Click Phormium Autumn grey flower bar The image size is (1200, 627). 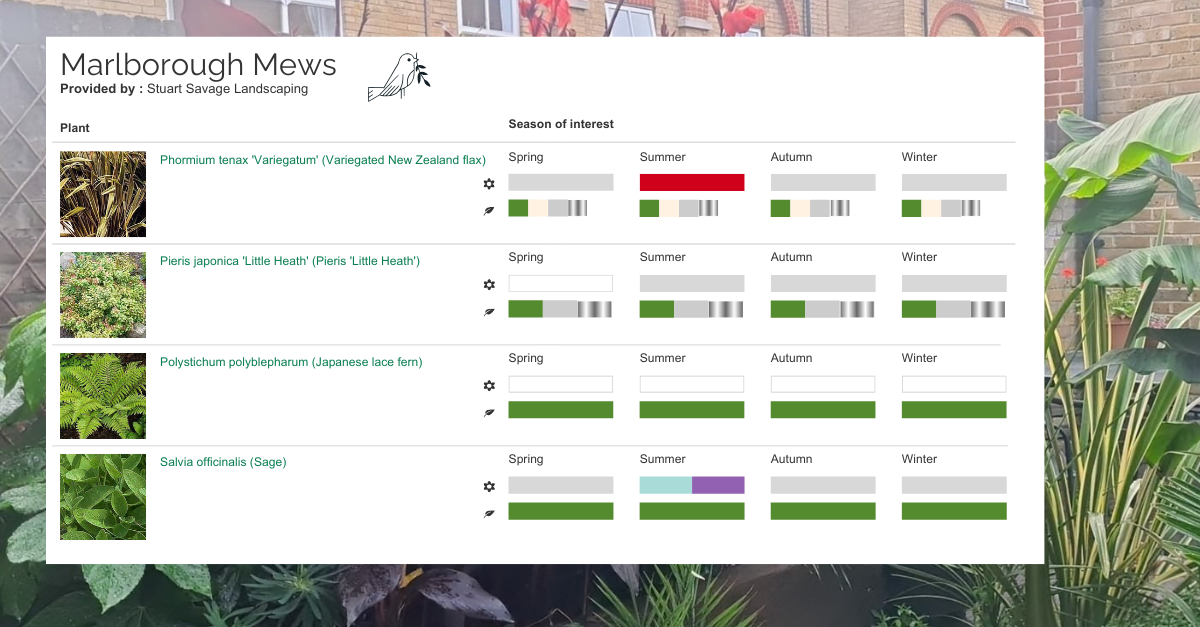tap(823, 182)
